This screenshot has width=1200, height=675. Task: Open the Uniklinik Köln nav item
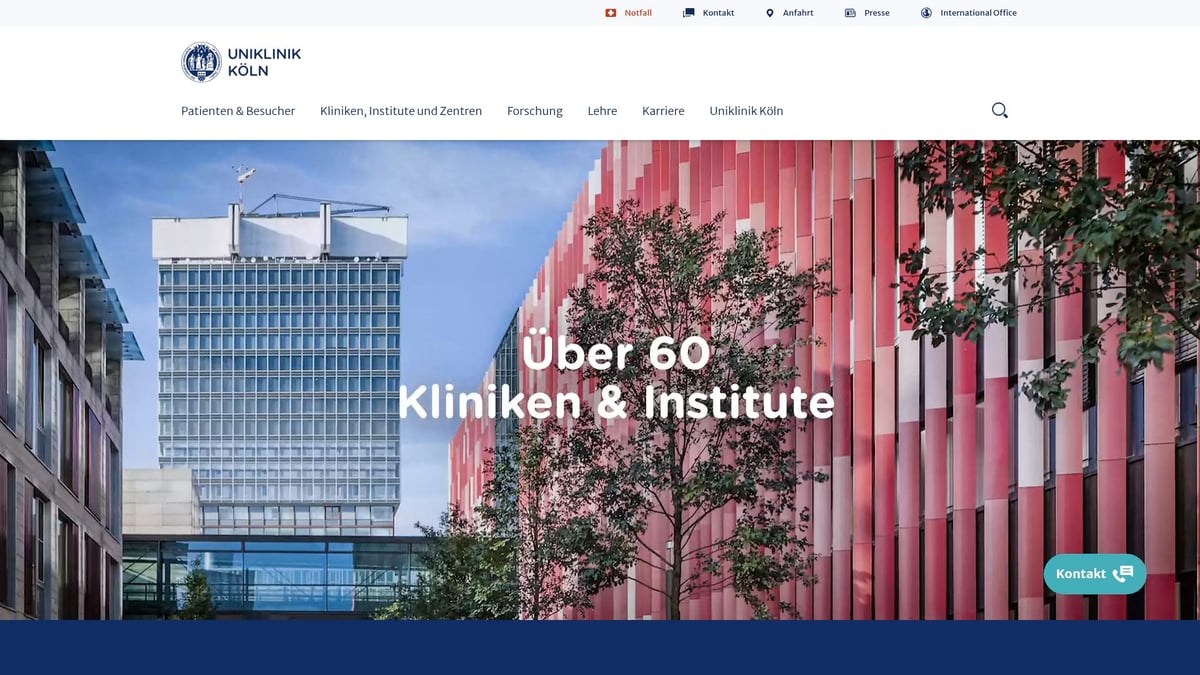[x=746, y=110]
